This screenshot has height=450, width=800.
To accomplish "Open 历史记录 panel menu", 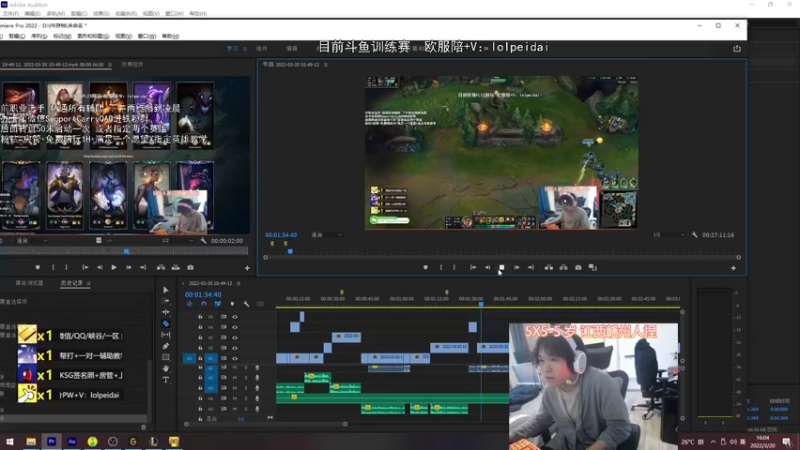I will click(x=88, y=283).
